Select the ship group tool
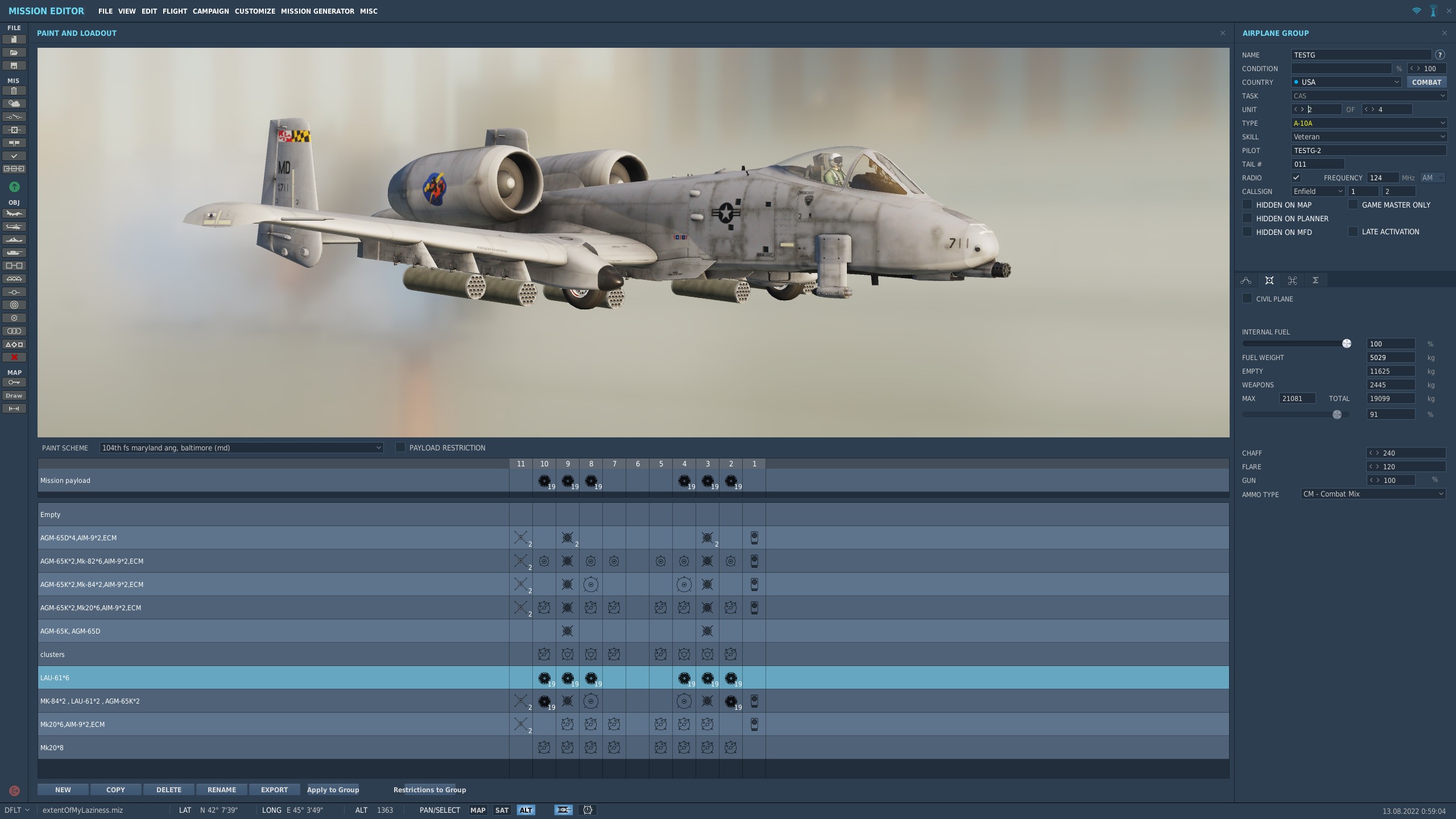The height and width of the screenshot is (819, 1456). pos(14,240)
